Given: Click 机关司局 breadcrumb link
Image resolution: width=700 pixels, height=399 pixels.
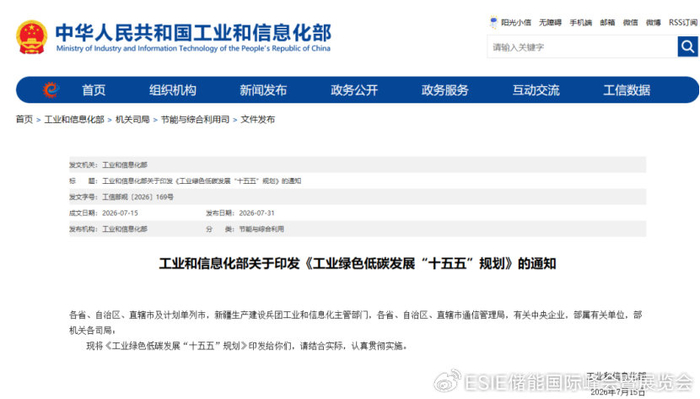Looking at the screenshot, I should (x=133, y=119).
